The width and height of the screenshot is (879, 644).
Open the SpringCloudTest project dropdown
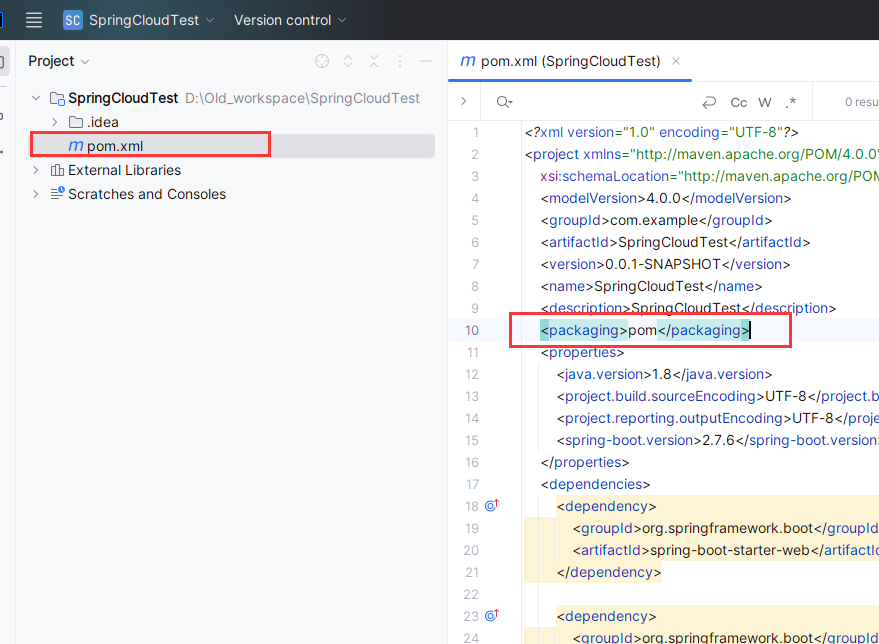[x=139, y=20]
